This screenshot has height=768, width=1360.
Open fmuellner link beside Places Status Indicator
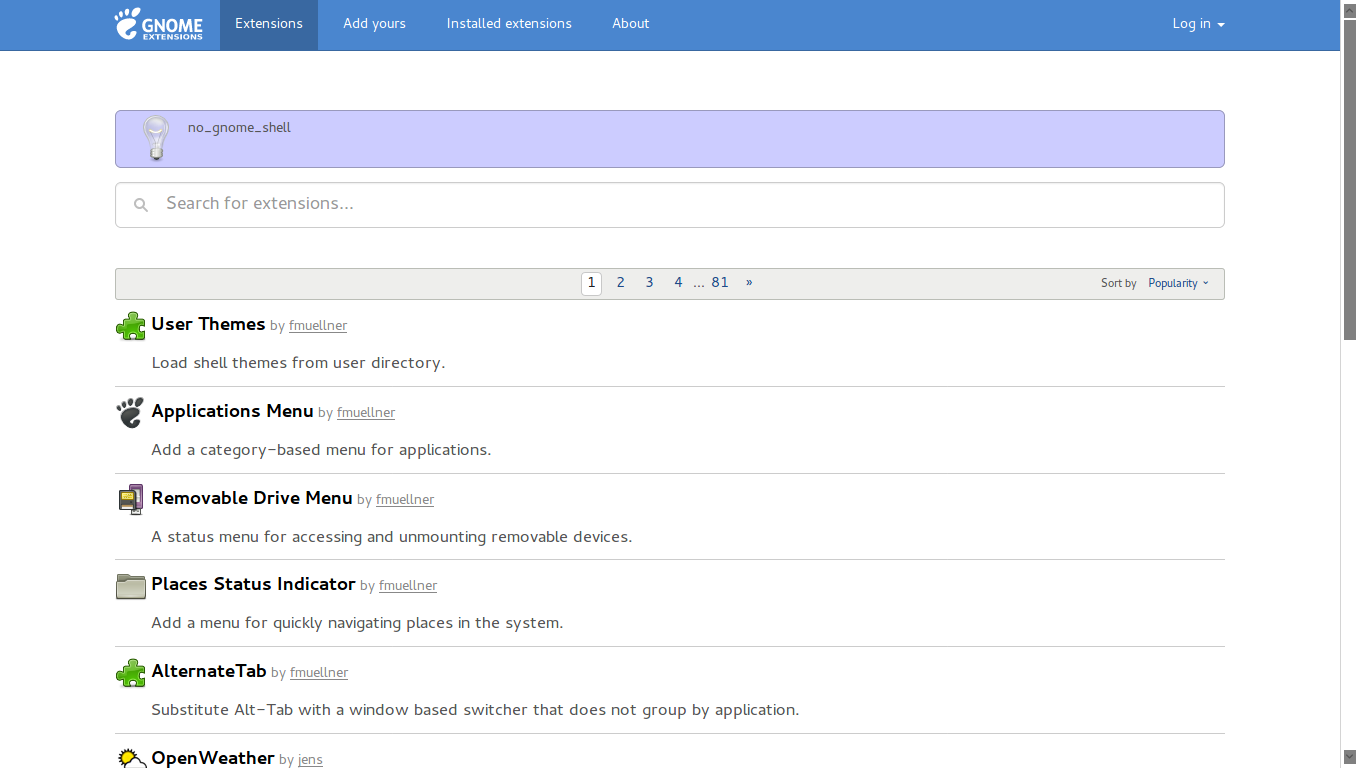click(x=408, y=586)
